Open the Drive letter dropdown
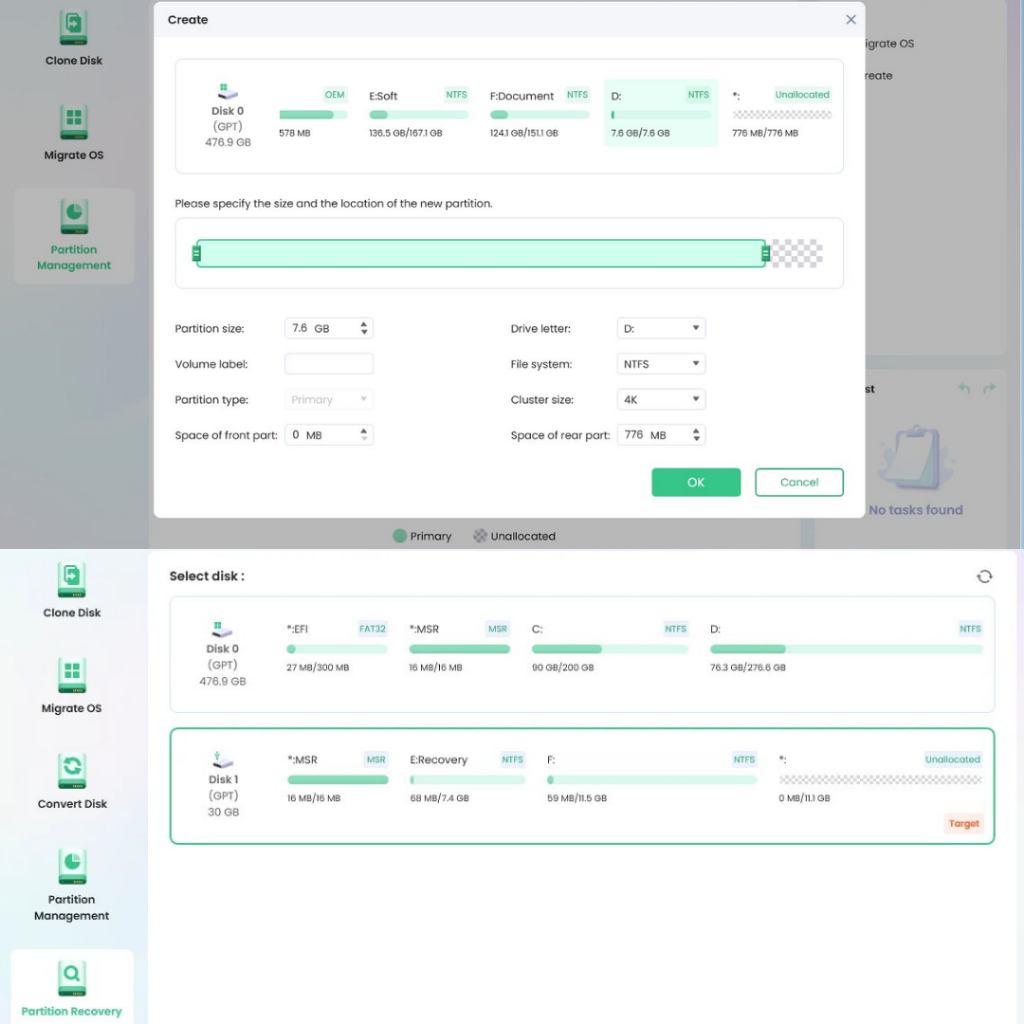1024x1024 pixels. click(x=661, y=328)
